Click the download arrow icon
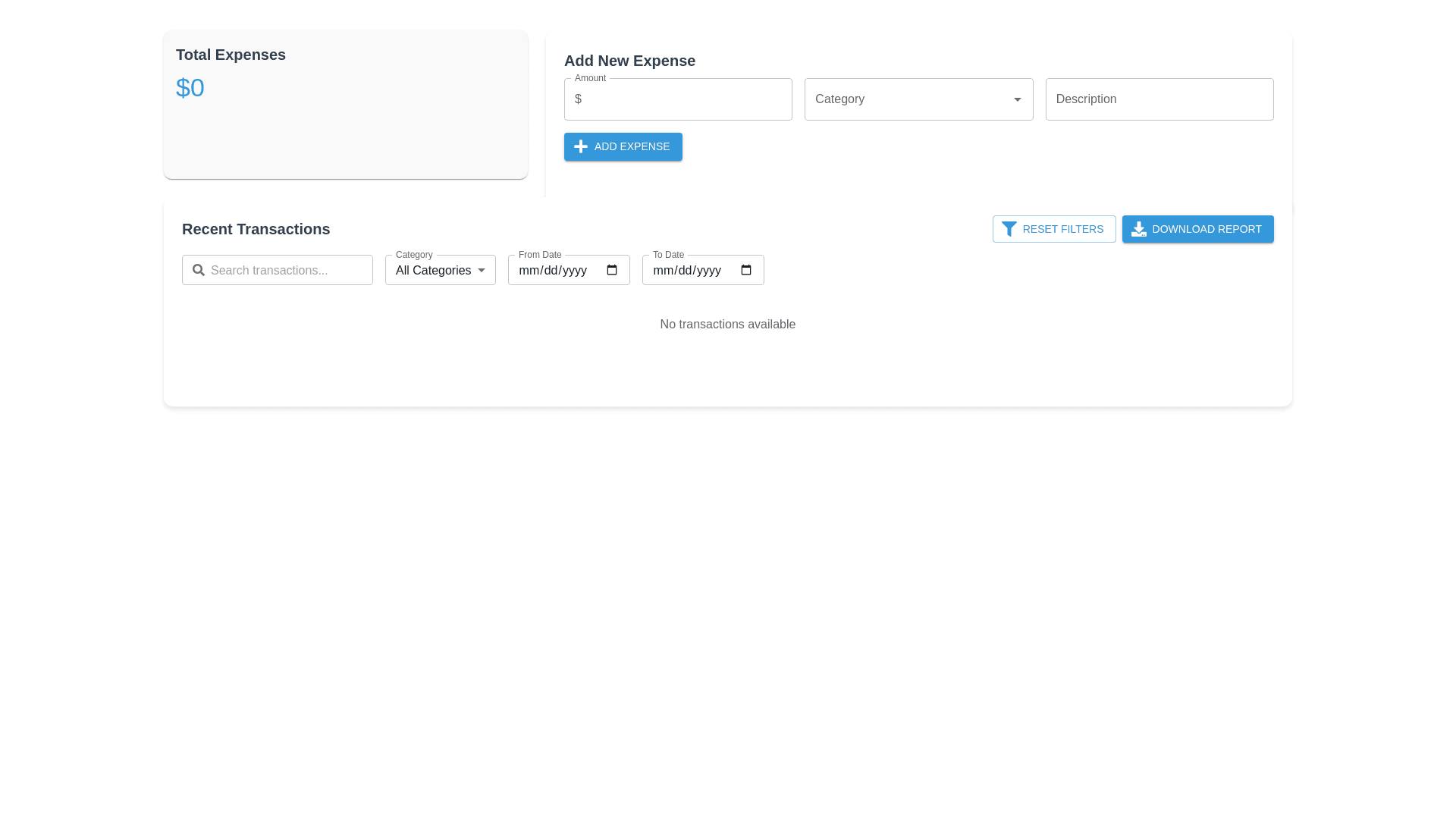The height and width of the screenshot is (819, 1456). [1138, 229]
